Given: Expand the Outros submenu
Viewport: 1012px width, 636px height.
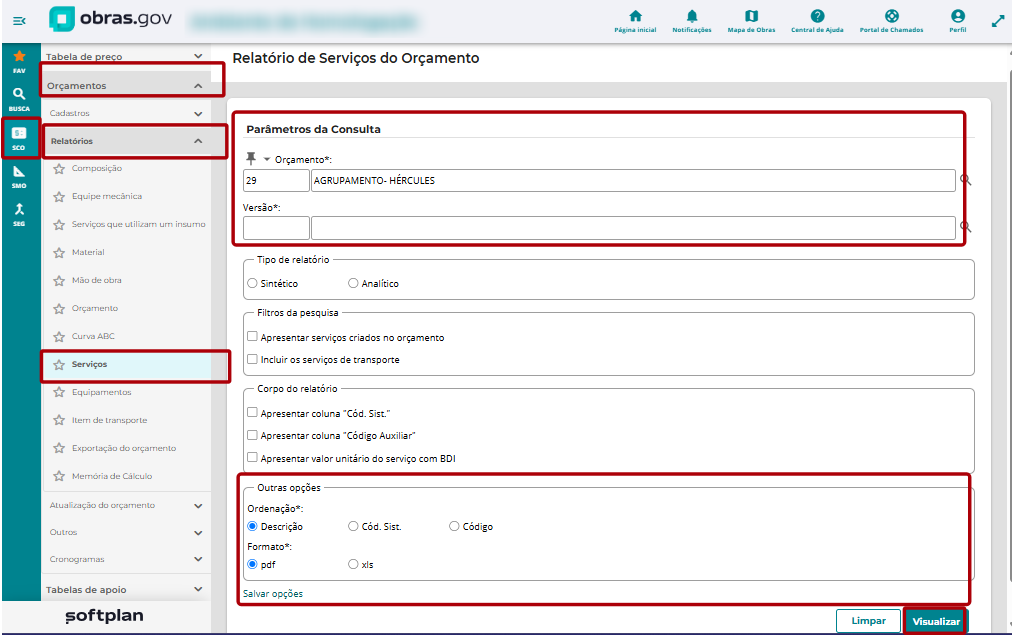Looking at the screenshot, I should (x=198, y=533).
